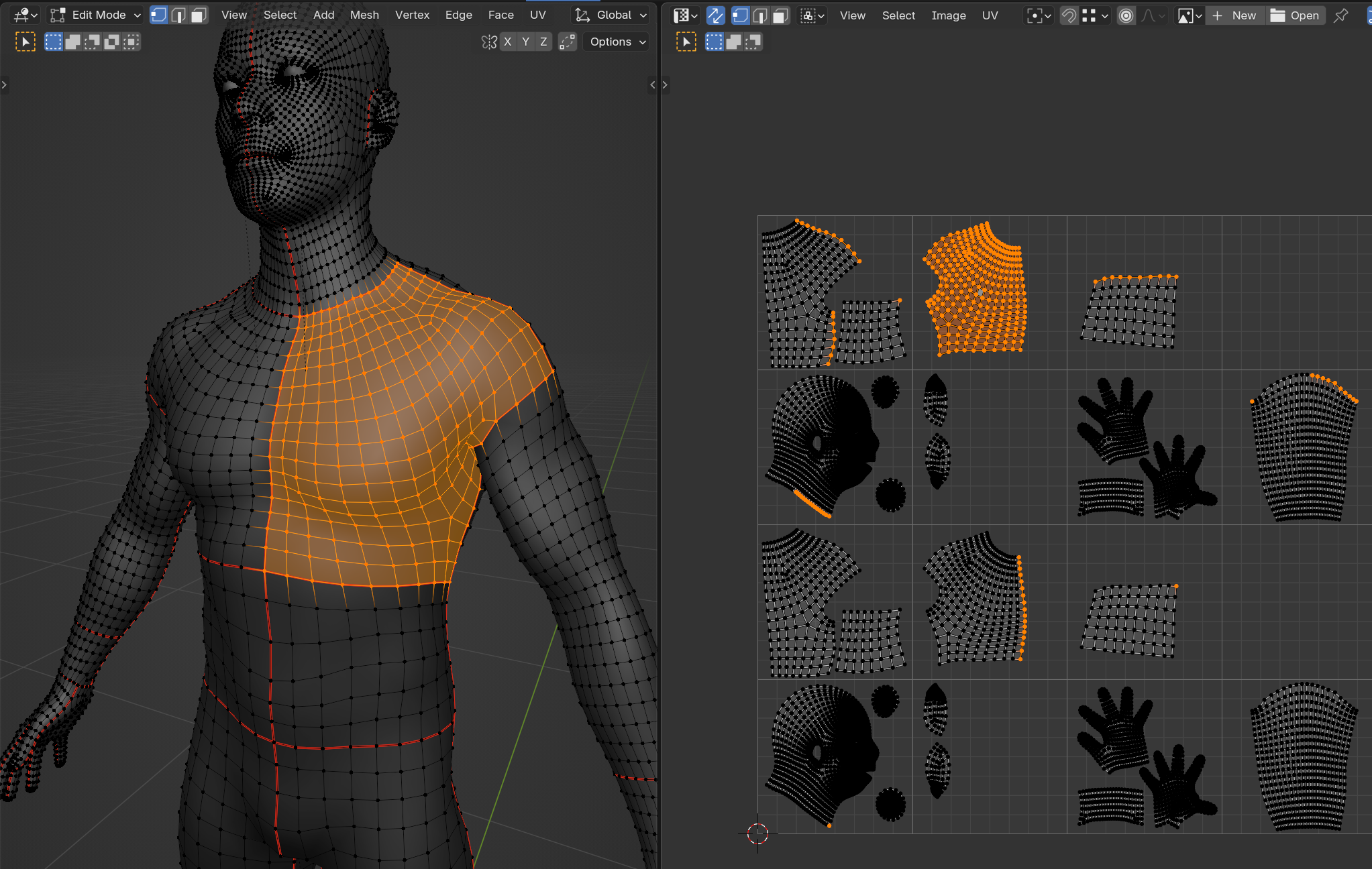Choose extend selection mode in 3D viewport

[x=72, y=42]
